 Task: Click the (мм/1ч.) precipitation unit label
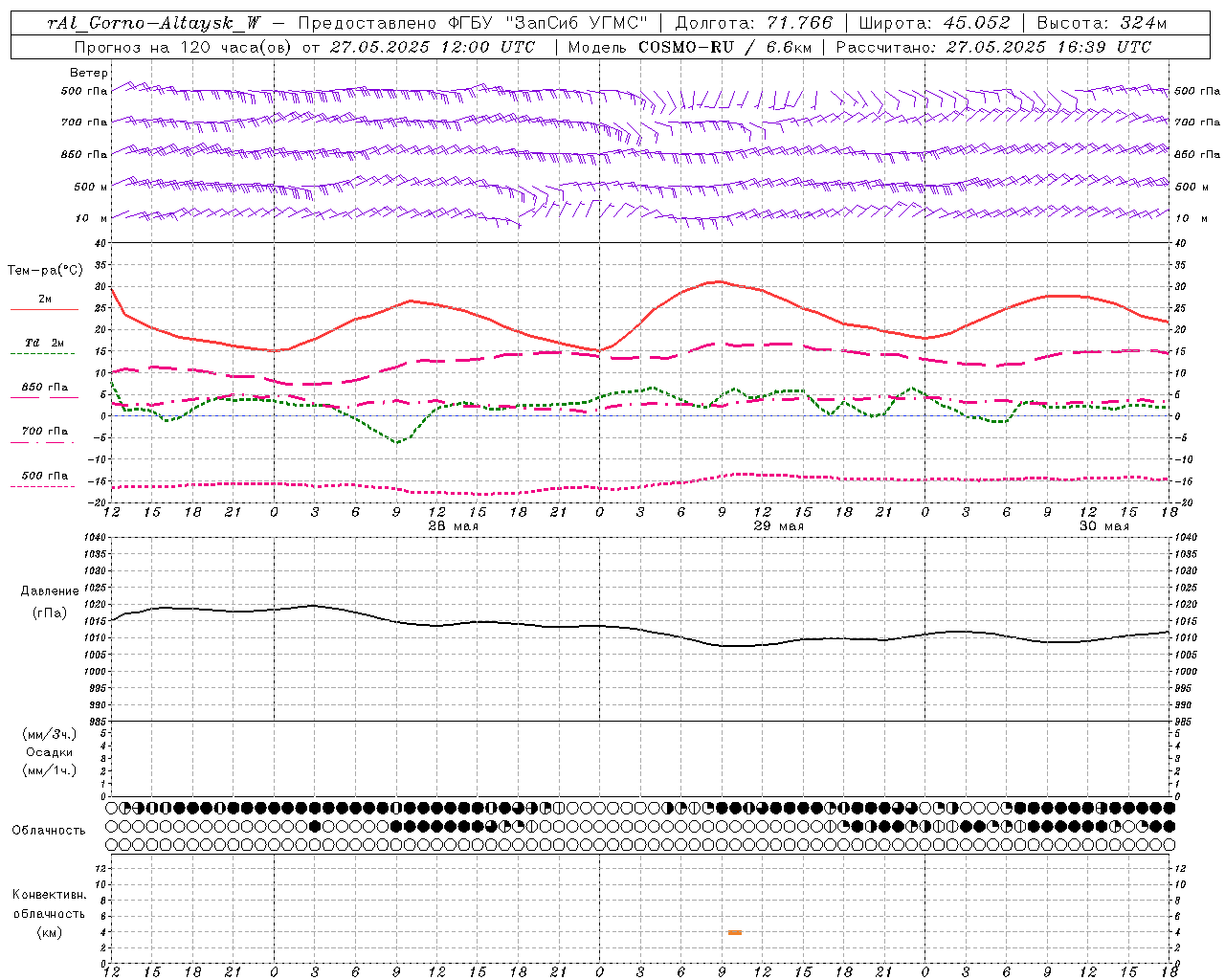tap(49, 770)
